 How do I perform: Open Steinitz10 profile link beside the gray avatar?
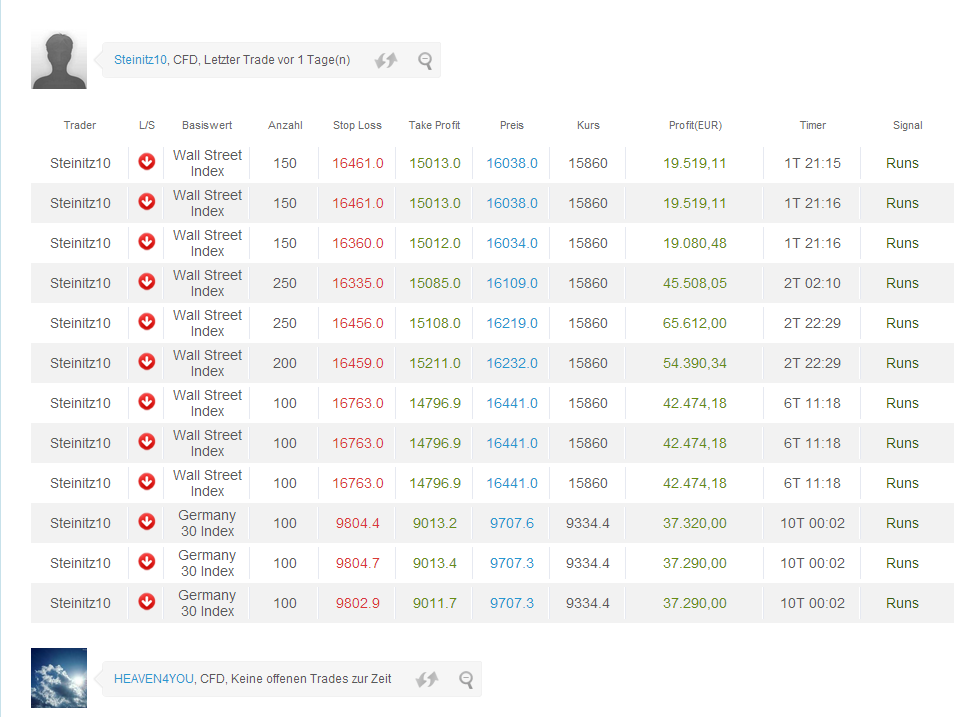pos(140,60)
